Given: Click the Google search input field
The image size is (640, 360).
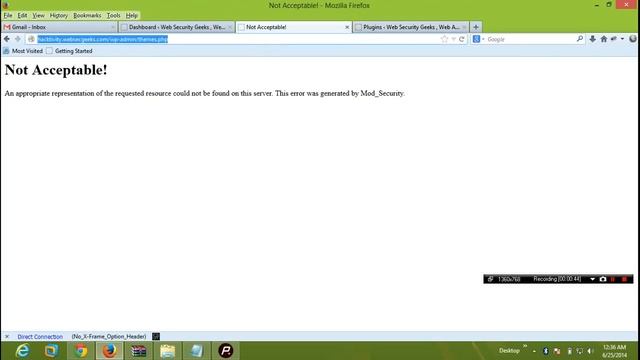Looking at the screenshot, I should tap(531, 39).
